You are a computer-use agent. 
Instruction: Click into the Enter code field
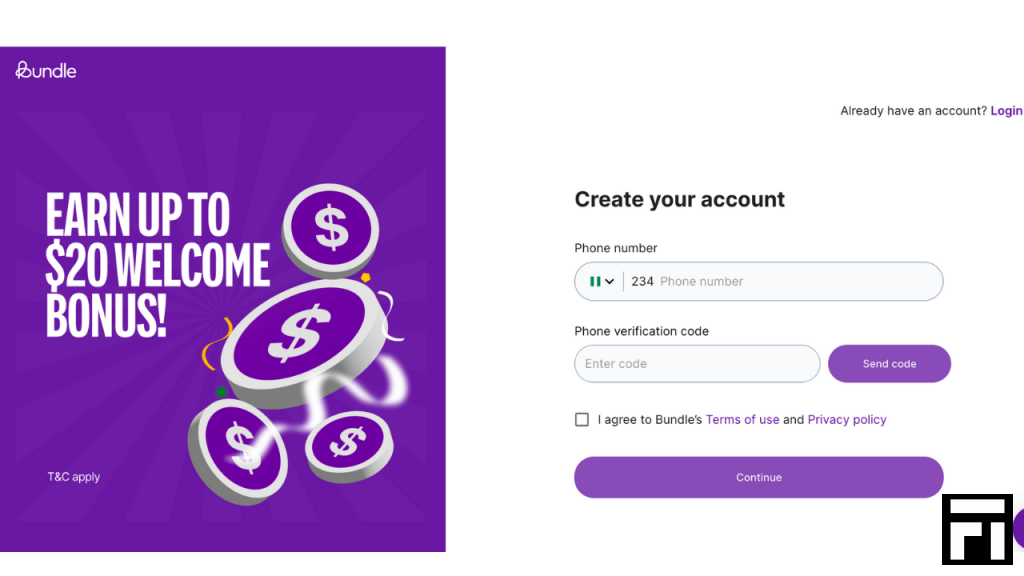pos(697,364)
